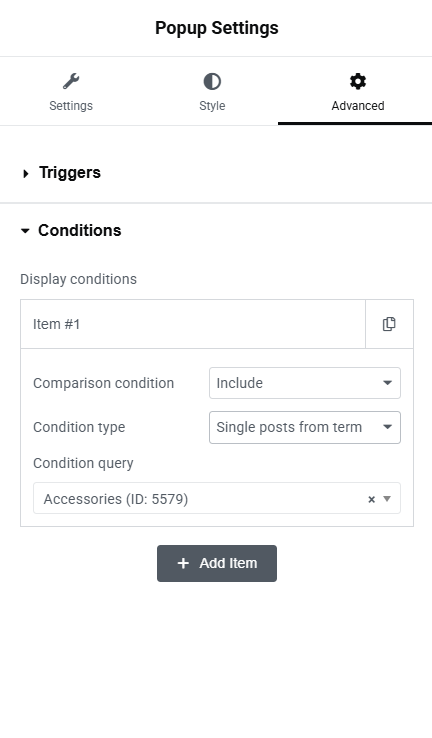This screenshot has width=432, height=738.
Task: Click the half-circle Style icon
Action: (x=212, y=81)
